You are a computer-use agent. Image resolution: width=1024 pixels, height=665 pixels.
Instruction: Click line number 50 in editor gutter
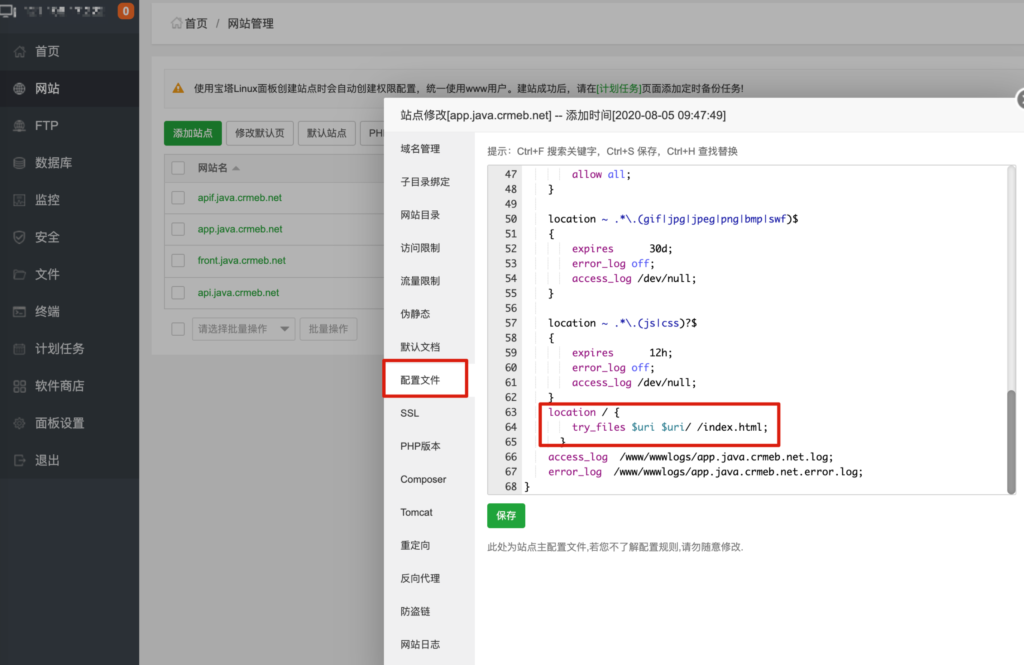pyautogui.click(x=511, y=219)
